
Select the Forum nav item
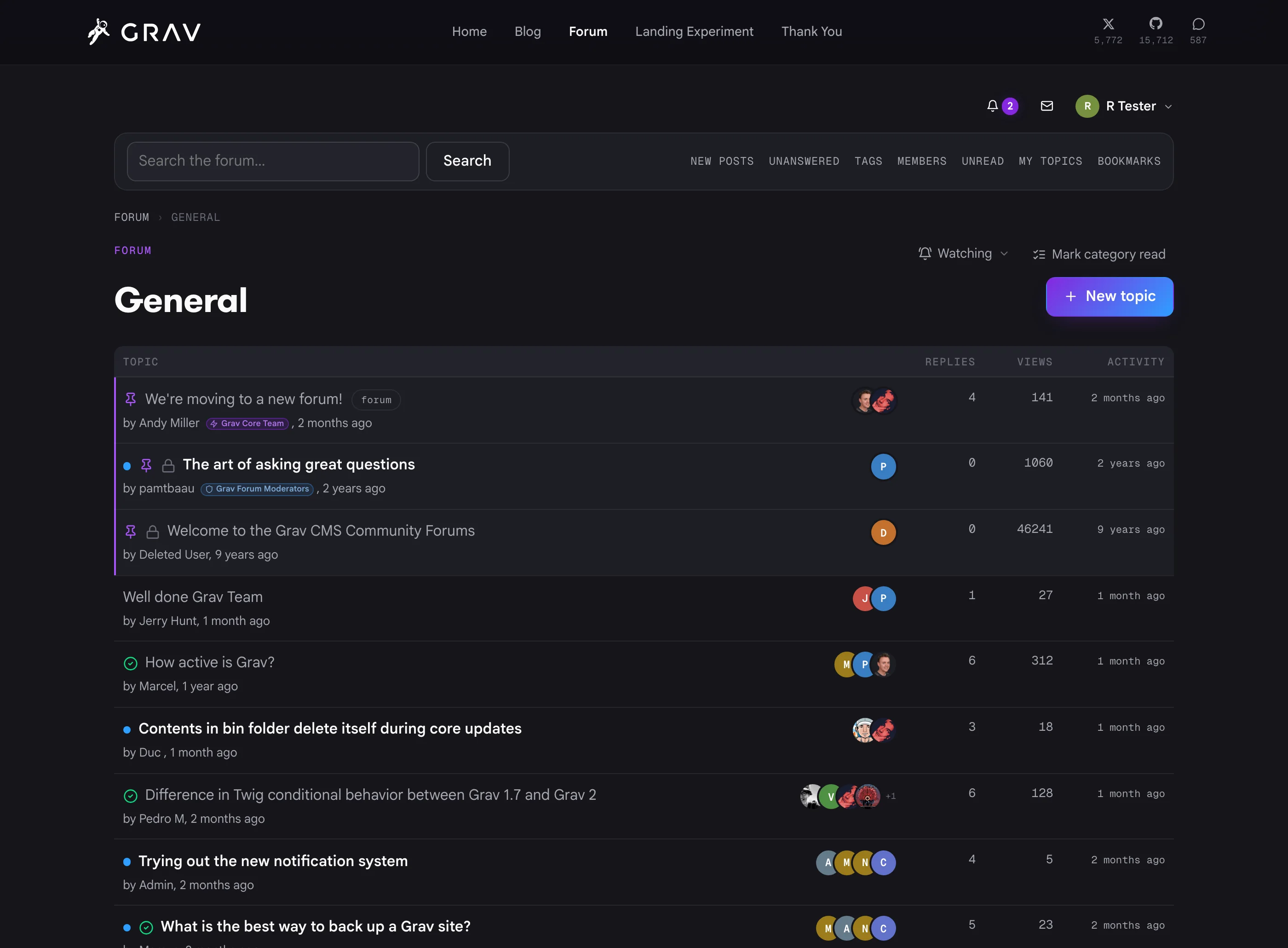tap(588, 32)
